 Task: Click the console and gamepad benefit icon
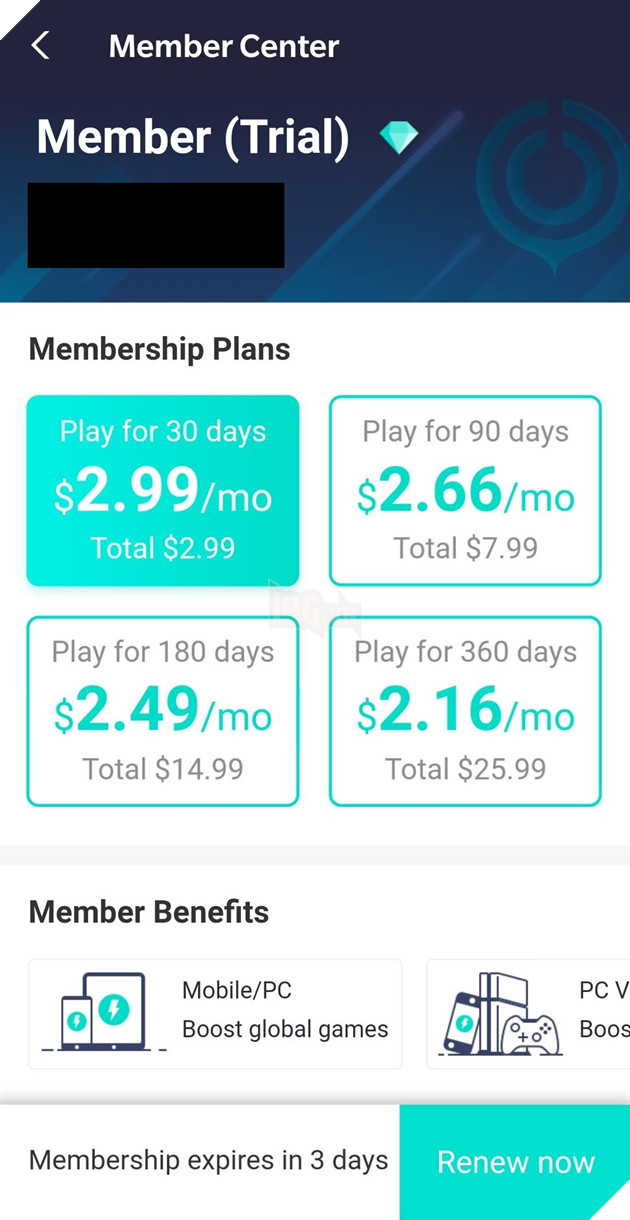[500, 1012]
